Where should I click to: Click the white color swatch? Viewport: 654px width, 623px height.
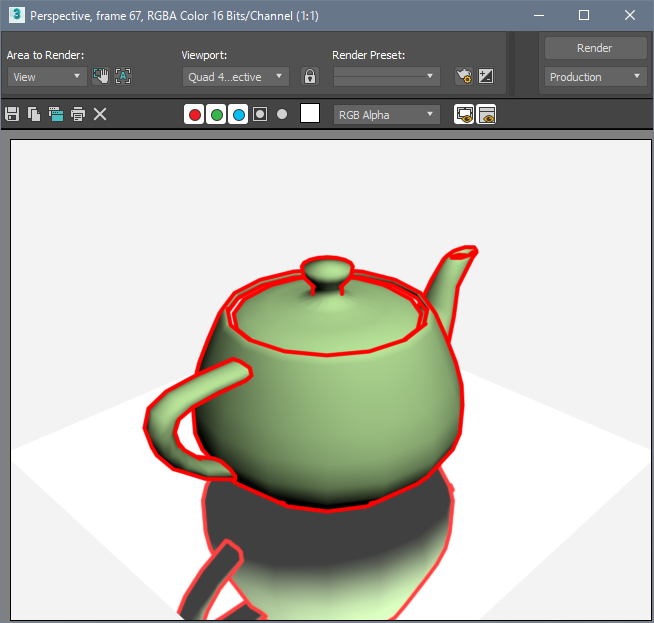tap(310, 114)
